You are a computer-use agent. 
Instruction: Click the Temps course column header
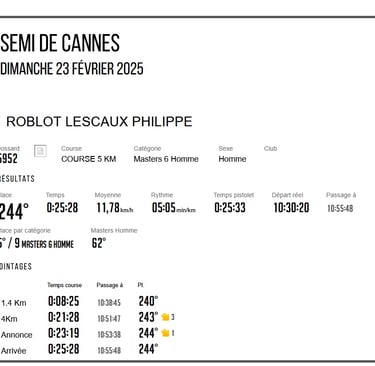64,285
